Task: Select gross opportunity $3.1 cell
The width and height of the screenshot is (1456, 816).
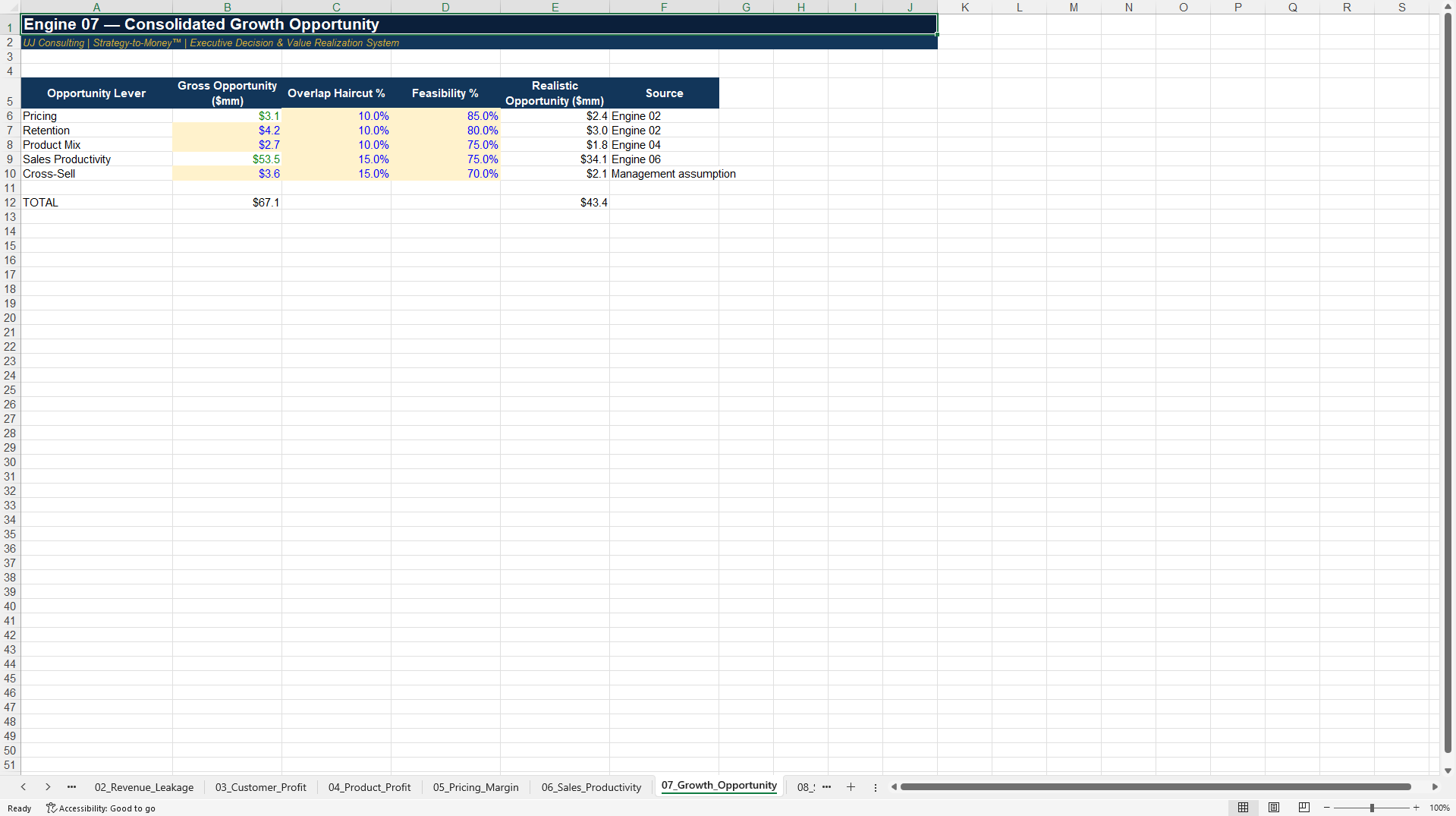Action: 227,116
